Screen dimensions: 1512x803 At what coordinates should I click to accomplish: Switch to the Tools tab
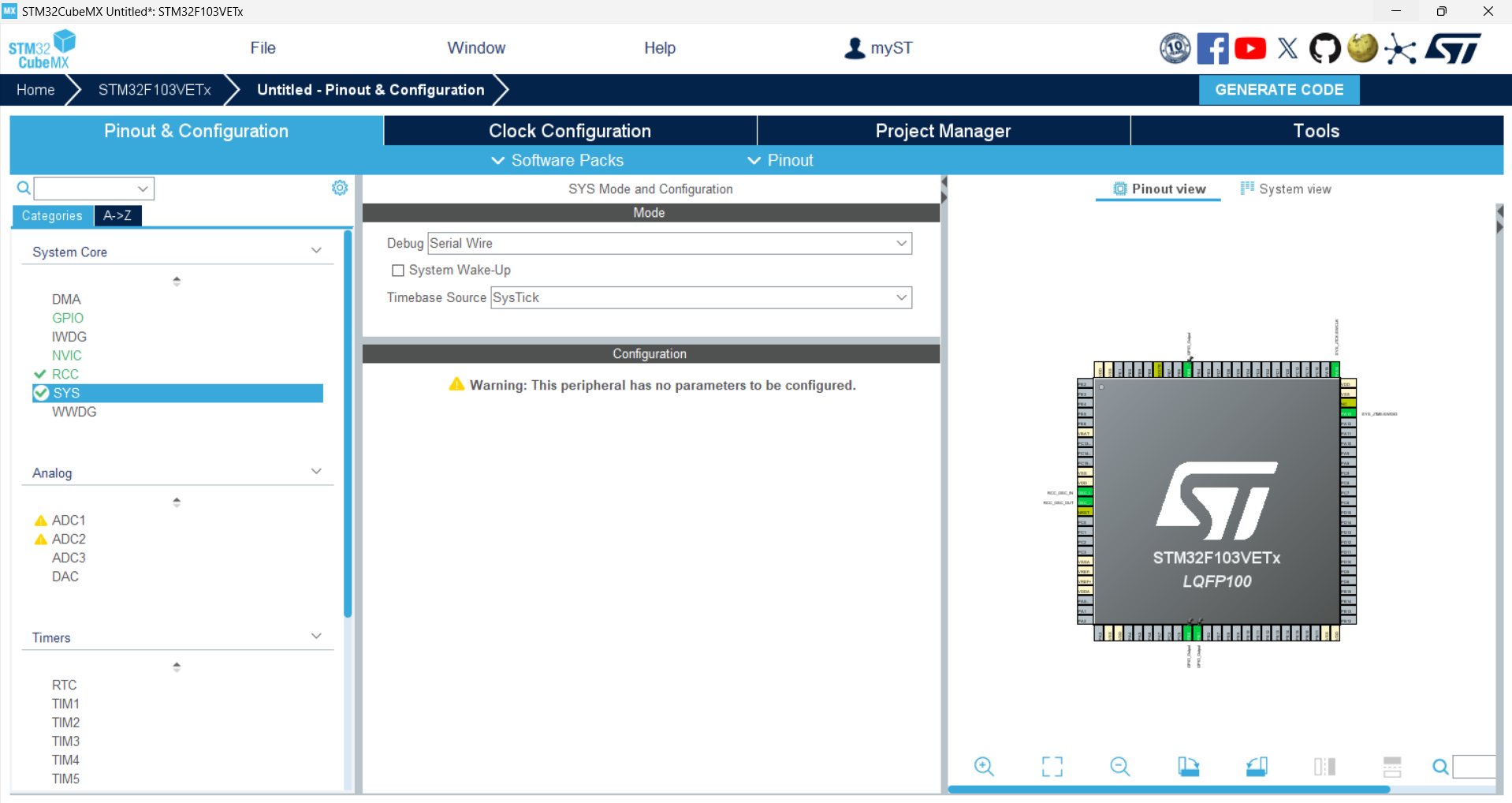point(1316,131)
